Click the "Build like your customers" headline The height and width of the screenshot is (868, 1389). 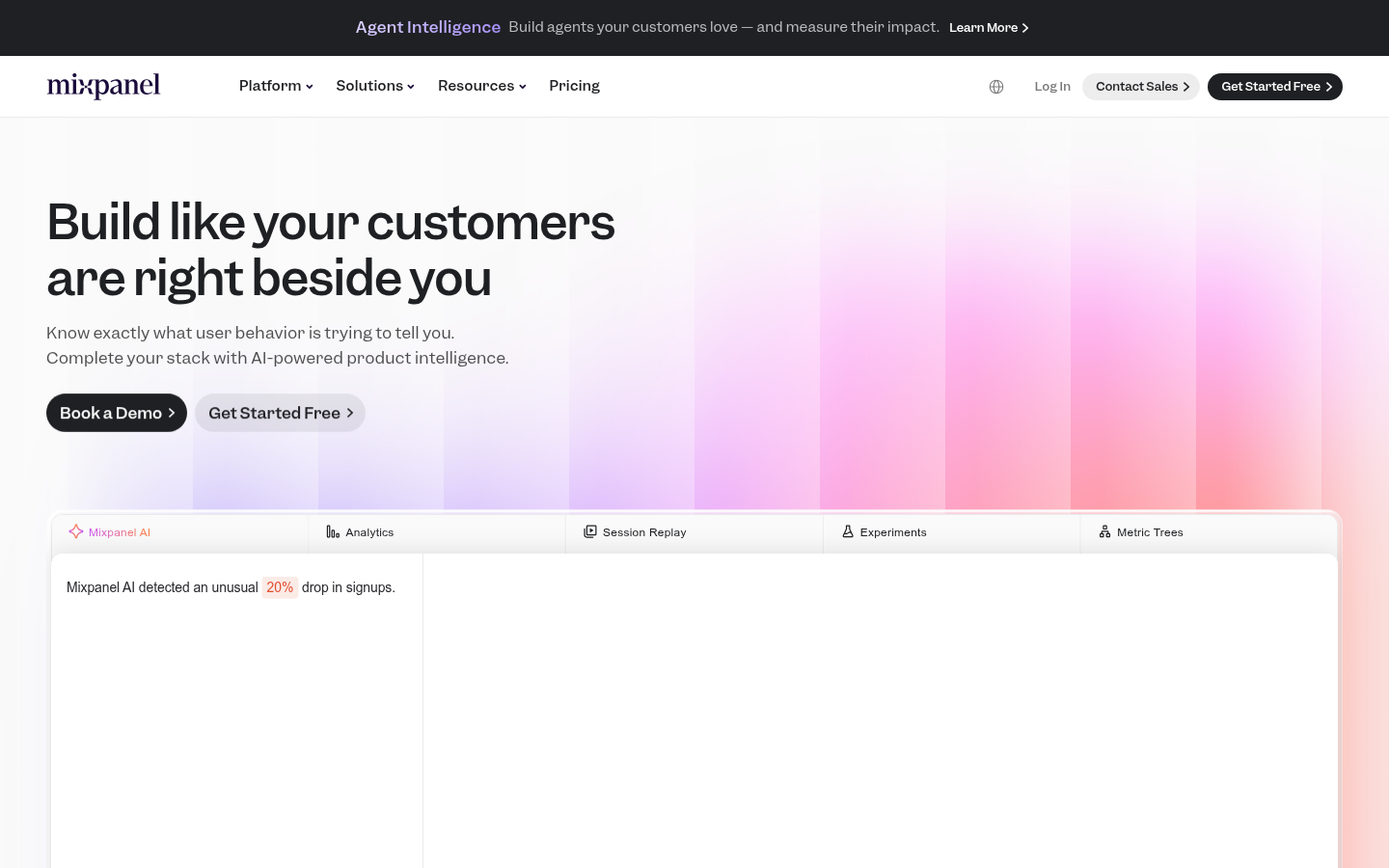click(x=331, y=250)
